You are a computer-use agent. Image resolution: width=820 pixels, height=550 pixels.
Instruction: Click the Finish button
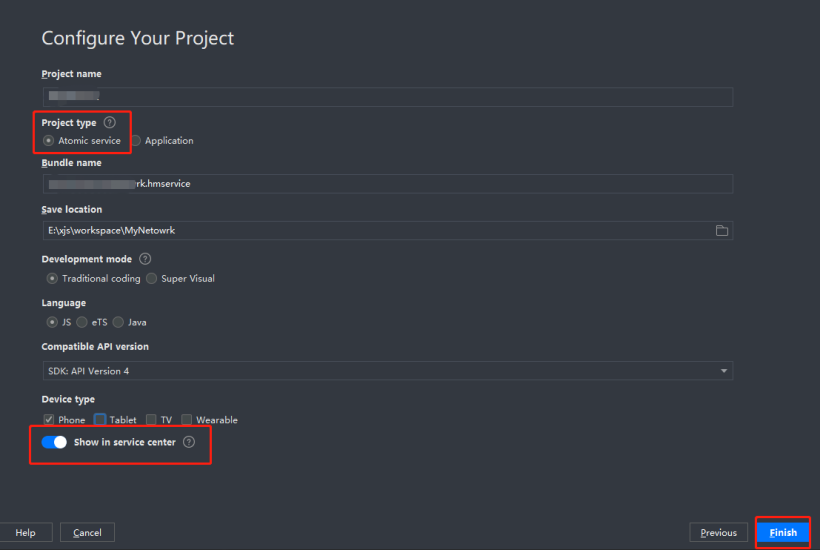pos(783,532)
